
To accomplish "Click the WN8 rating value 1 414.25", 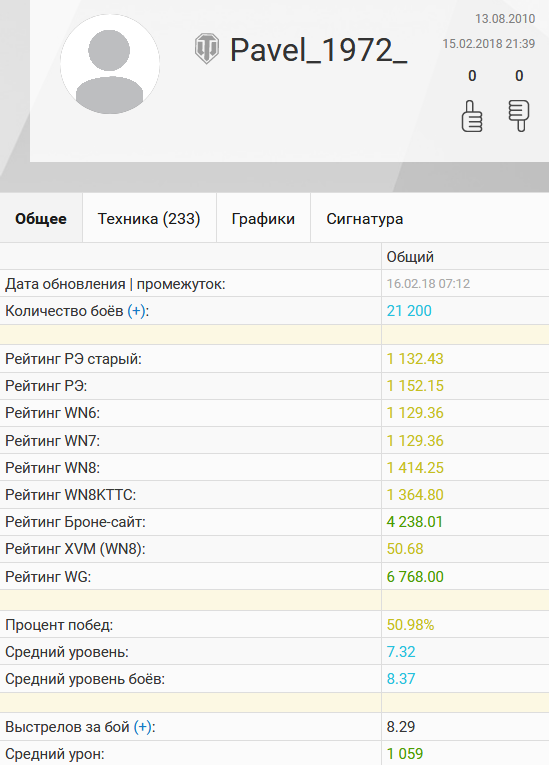I will pyautogui.click(x=415, y=468).
